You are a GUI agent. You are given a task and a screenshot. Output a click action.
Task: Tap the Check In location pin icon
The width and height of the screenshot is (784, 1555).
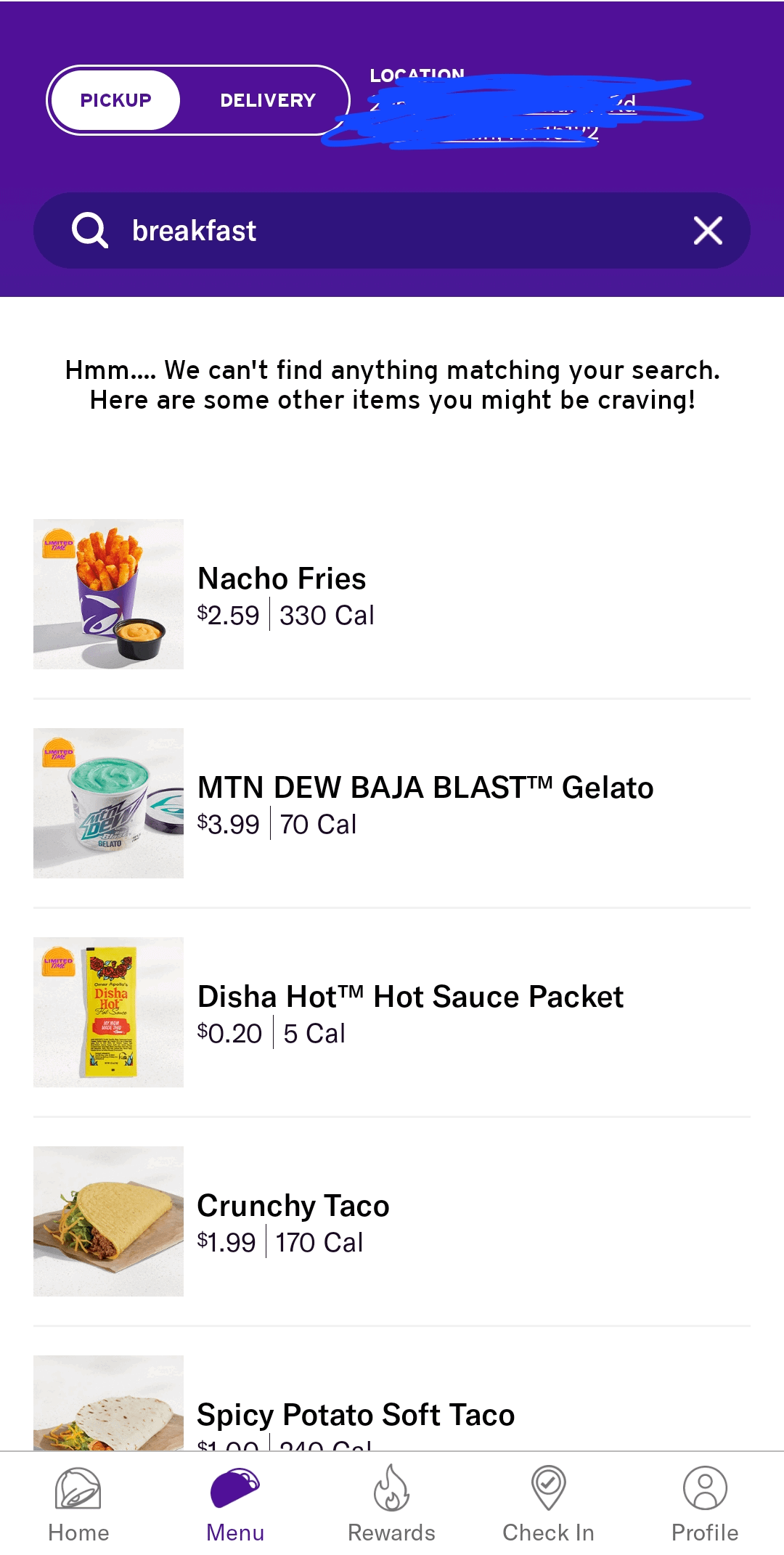point(548,1488)
